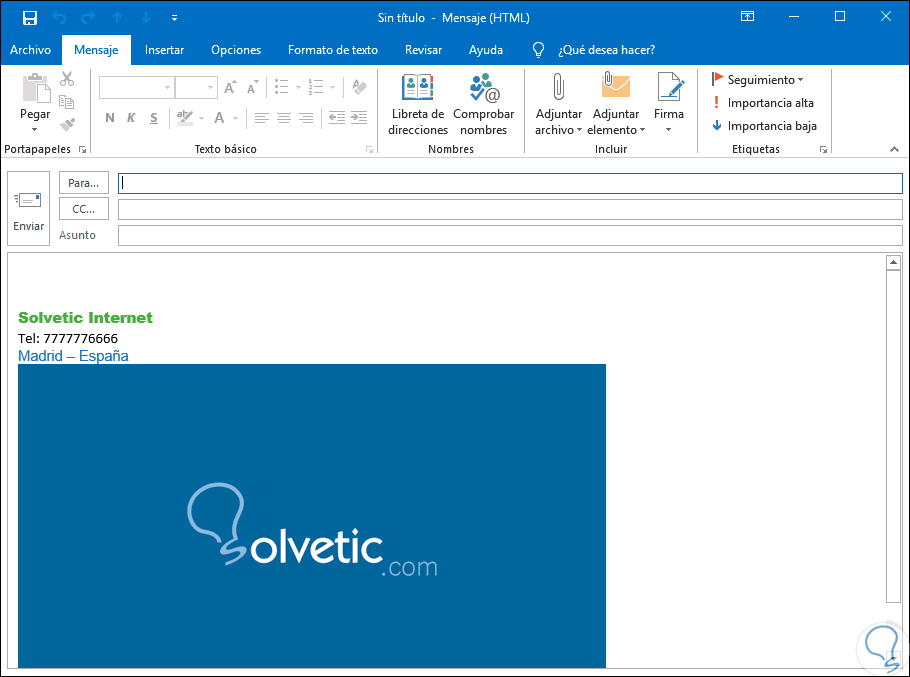Viewport: 910px width, 677px height.
Task: Click inside the CC address field
Action: click(x=510, y=209)
